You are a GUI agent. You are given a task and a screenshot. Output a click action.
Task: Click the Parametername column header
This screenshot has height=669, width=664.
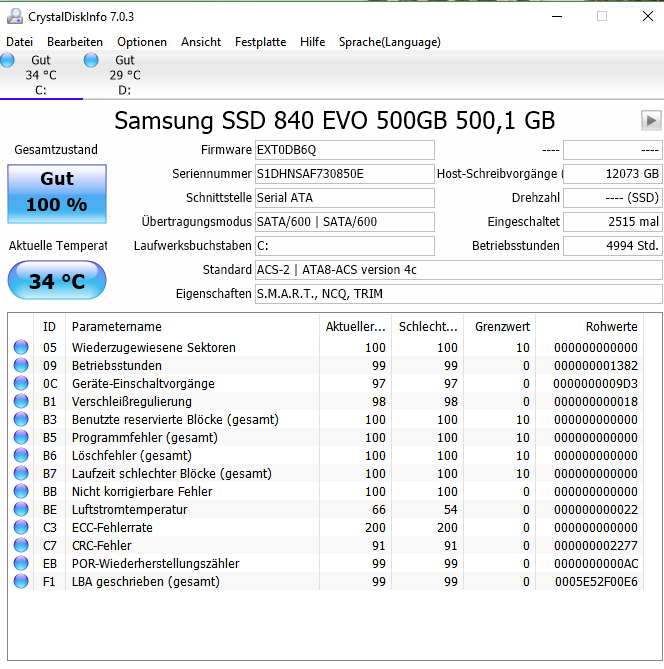pos(192,326)
